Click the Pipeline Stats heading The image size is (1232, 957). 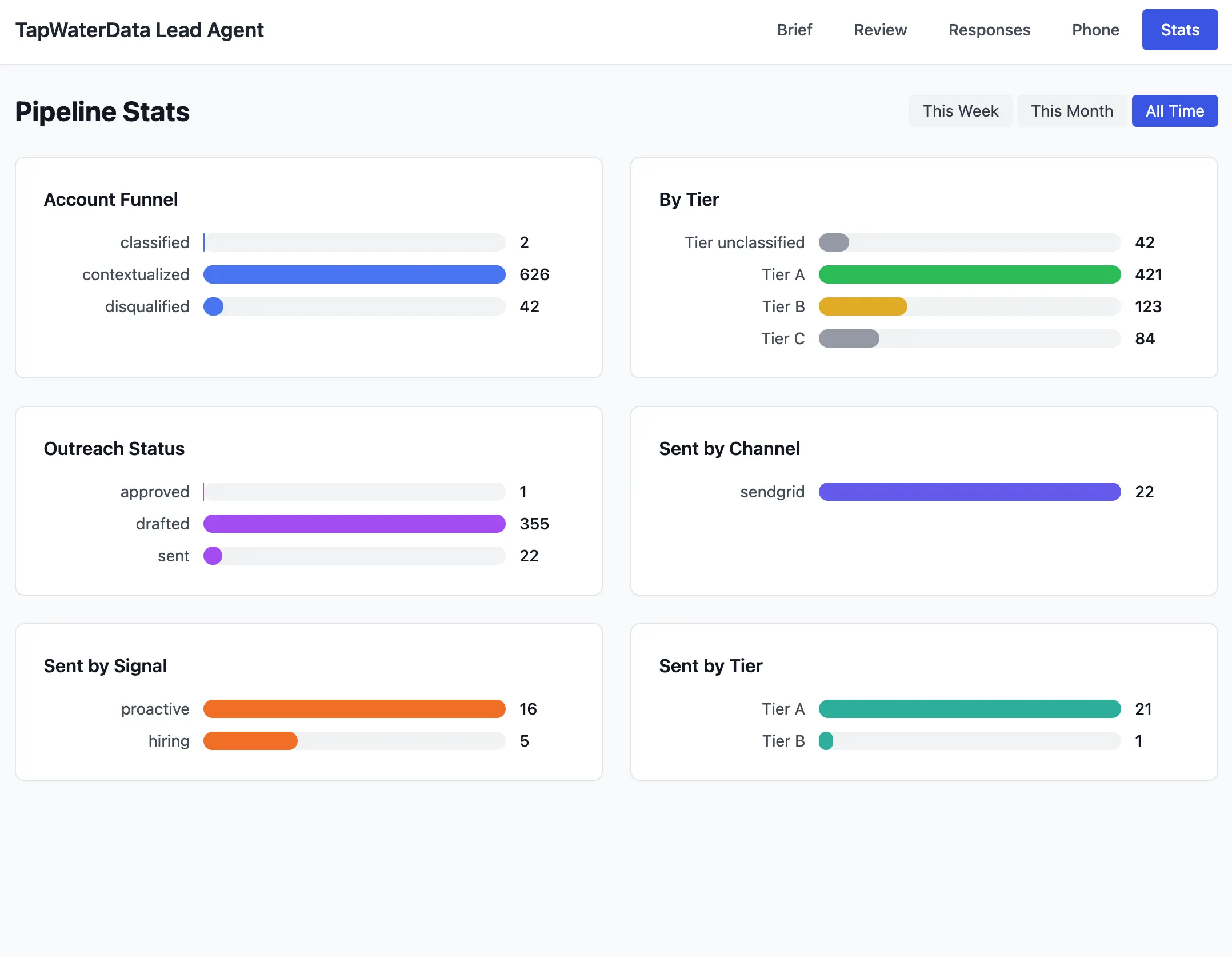pyautogui.click(x=102, y=112)
